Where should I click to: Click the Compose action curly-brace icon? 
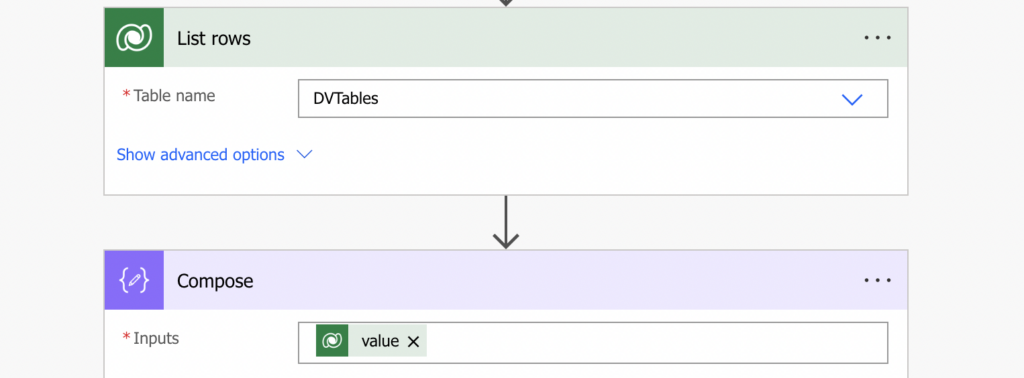[x=134, y=281]
